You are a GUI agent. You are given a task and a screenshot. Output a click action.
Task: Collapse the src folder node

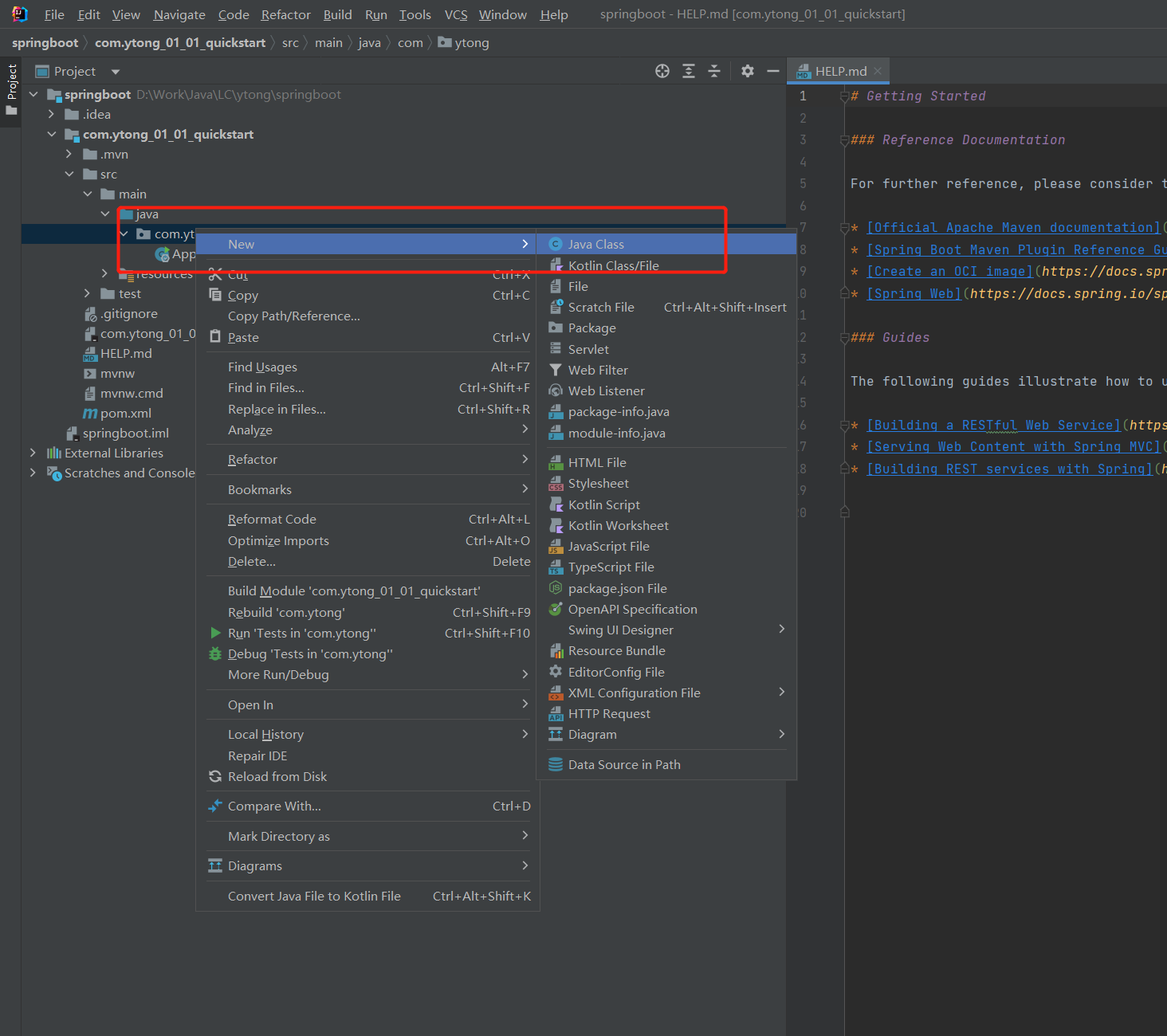point(69,174)
